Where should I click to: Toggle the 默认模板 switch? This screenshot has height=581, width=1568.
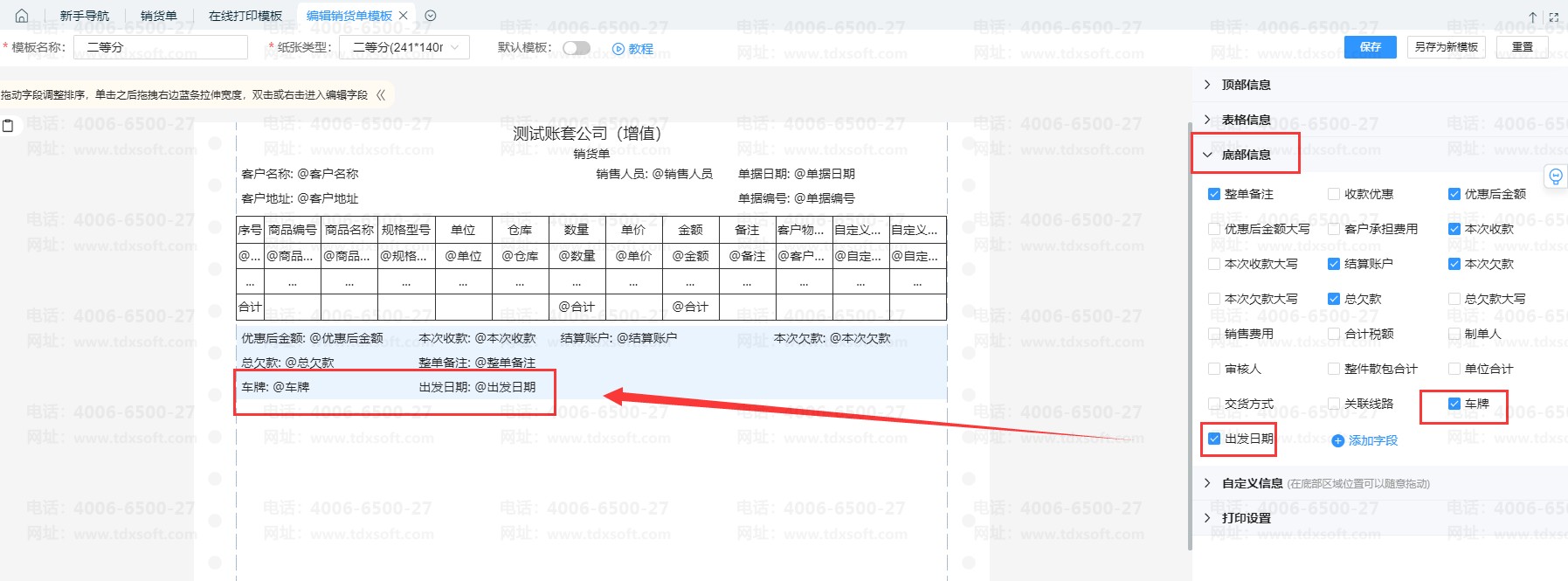click(576, 48)
